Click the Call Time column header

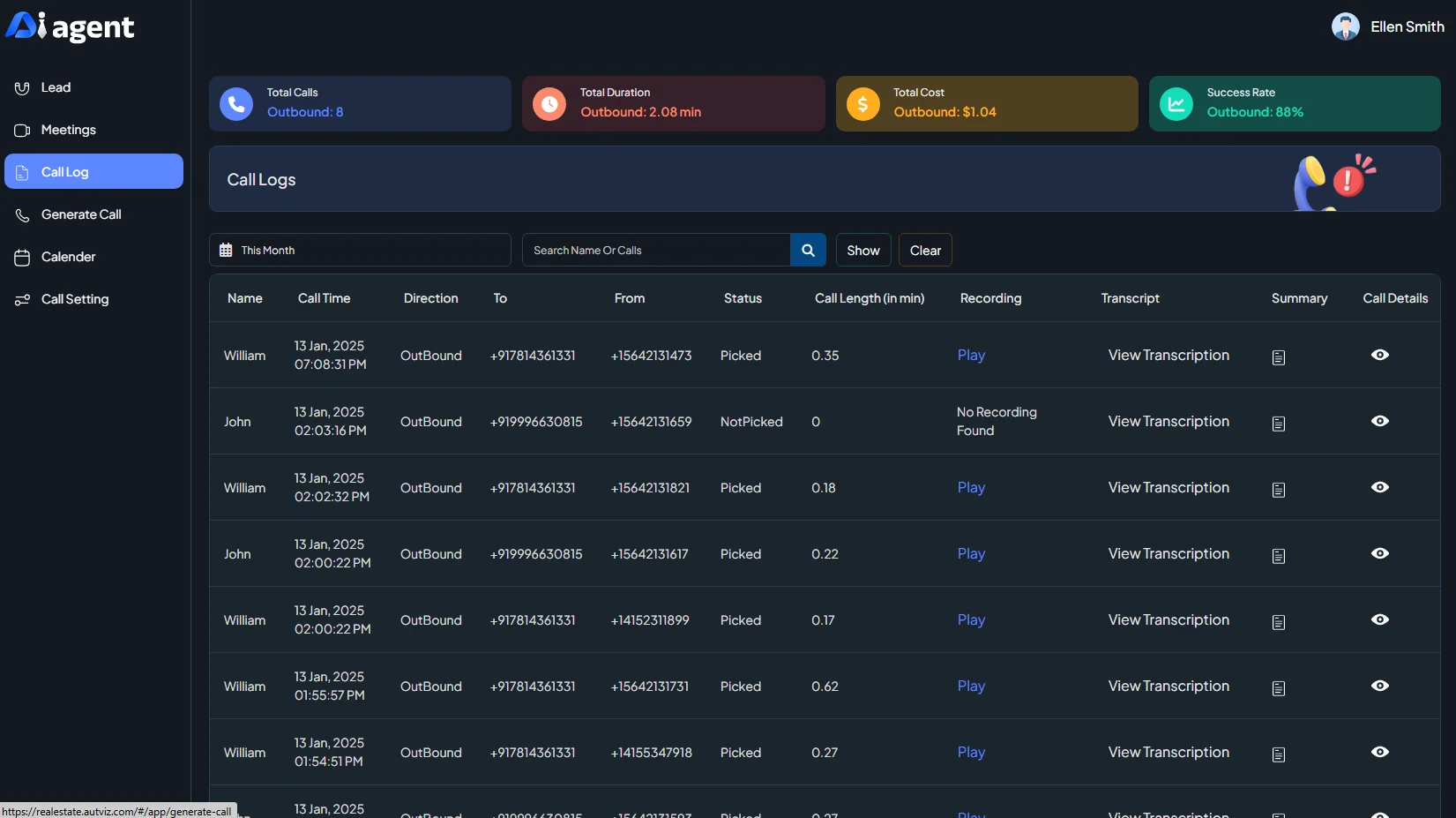point(324,298)
